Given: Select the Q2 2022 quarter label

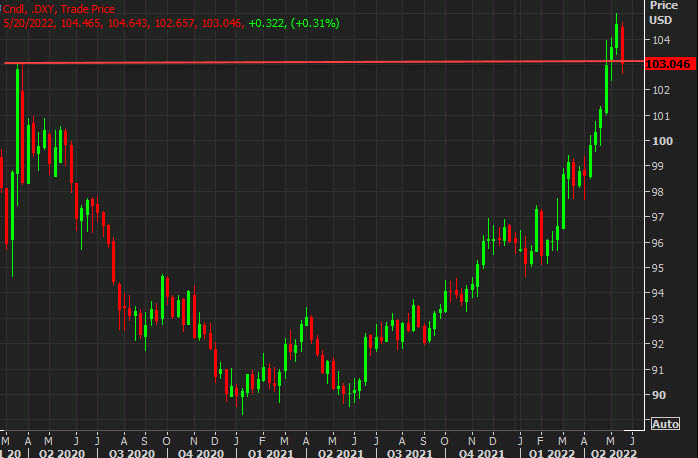Looking at the screenshot, I should (611, 452).
